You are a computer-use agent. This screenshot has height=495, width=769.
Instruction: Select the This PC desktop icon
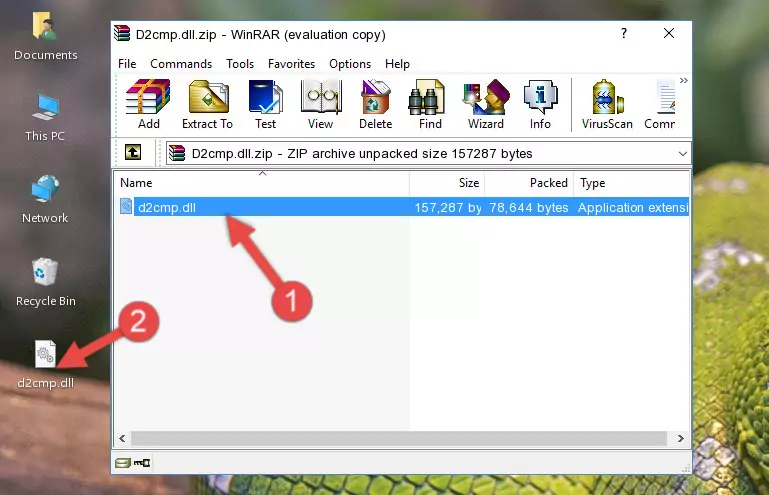(45, 118)
